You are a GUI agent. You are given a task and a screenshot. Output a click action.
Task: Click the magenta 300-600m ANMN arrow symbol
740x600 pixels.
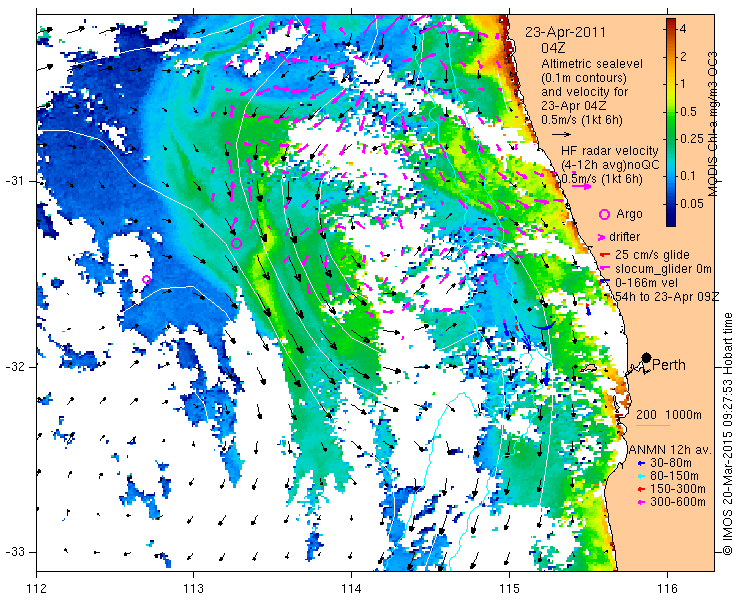[640, 502]
